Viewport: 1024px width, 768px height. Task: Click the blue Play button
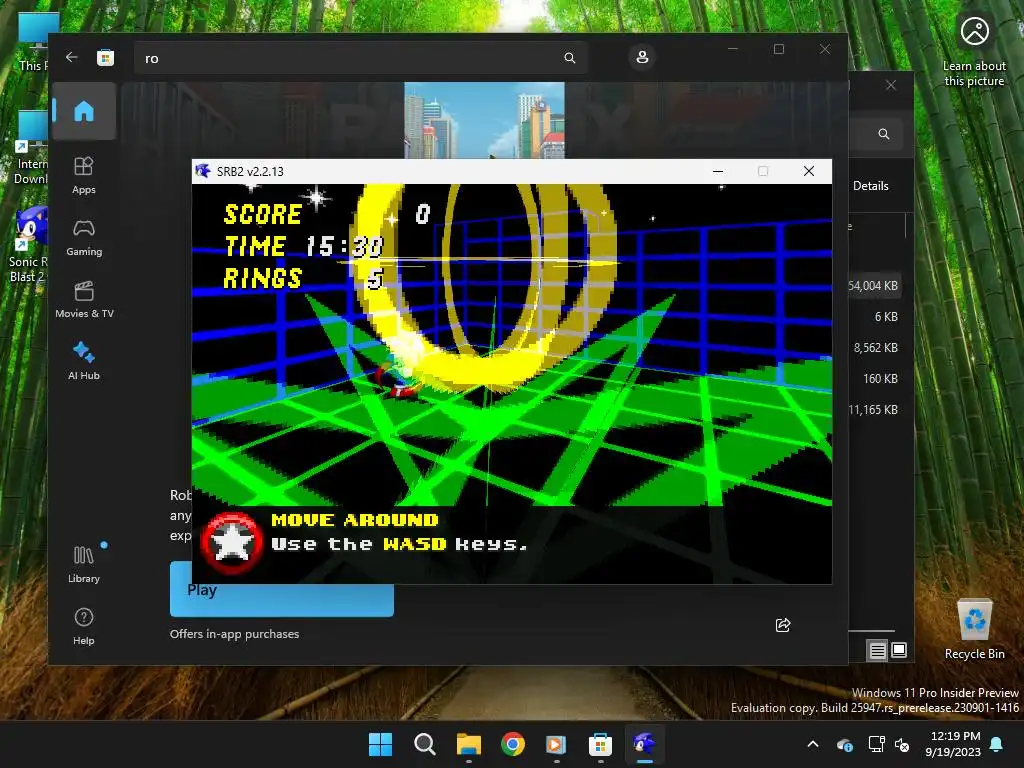[281, 589]
